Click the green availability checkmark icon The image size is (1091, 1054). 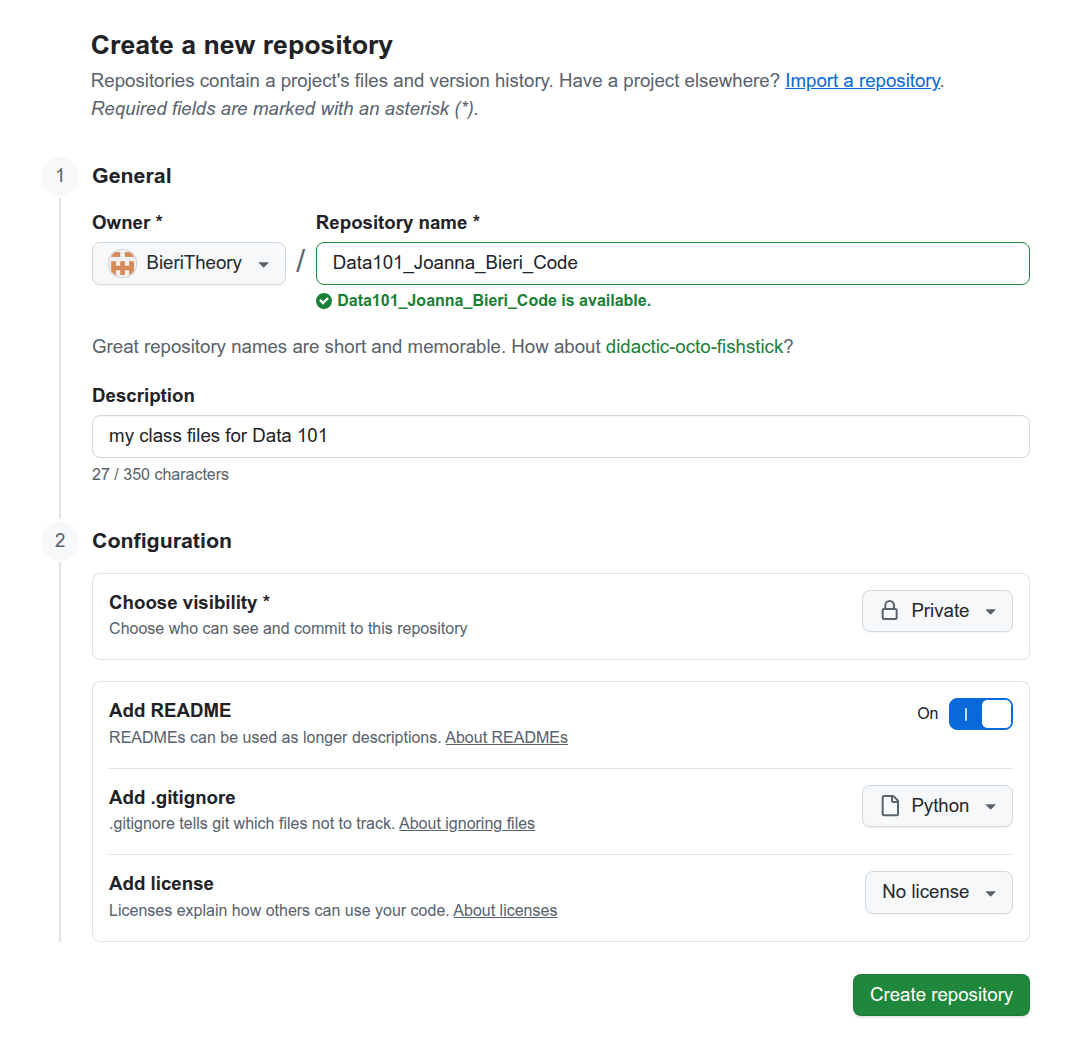pyautogui.click(x=324, y=301)
